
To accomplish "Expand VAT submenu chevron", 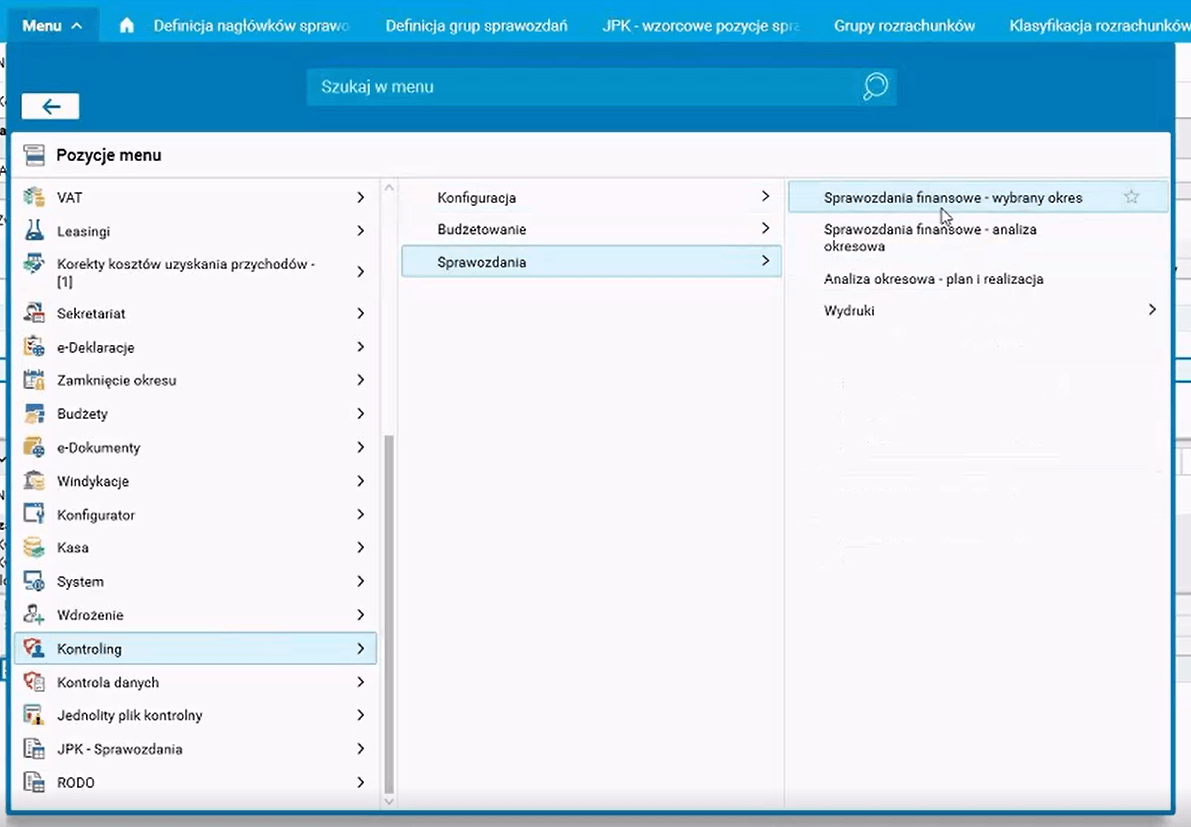I will coord(360,197).
